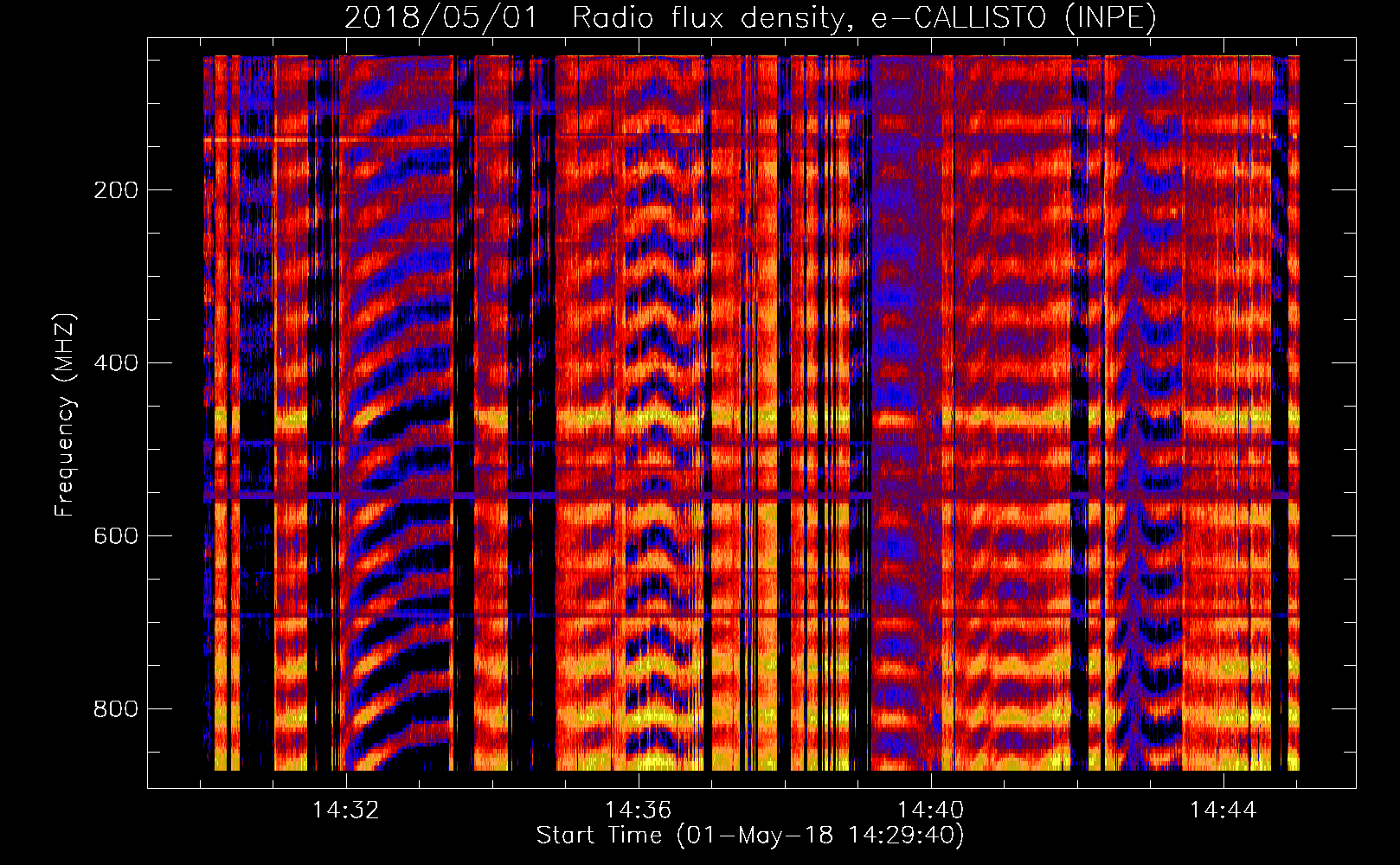This screenshot has width=1400, height=865.
Task: Click the "Frequency (MHZ)" y-axis label
Action: pos(65,414)
